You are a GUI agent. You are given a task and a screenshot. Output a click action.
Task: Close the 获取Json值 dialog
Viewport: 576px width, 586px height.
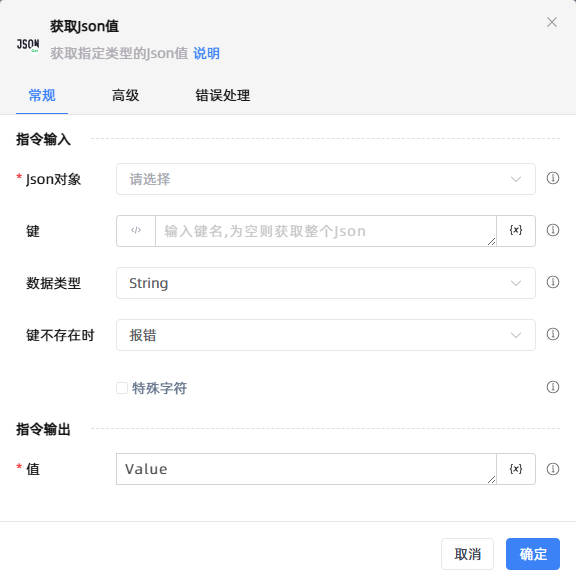tap(552, 22)
